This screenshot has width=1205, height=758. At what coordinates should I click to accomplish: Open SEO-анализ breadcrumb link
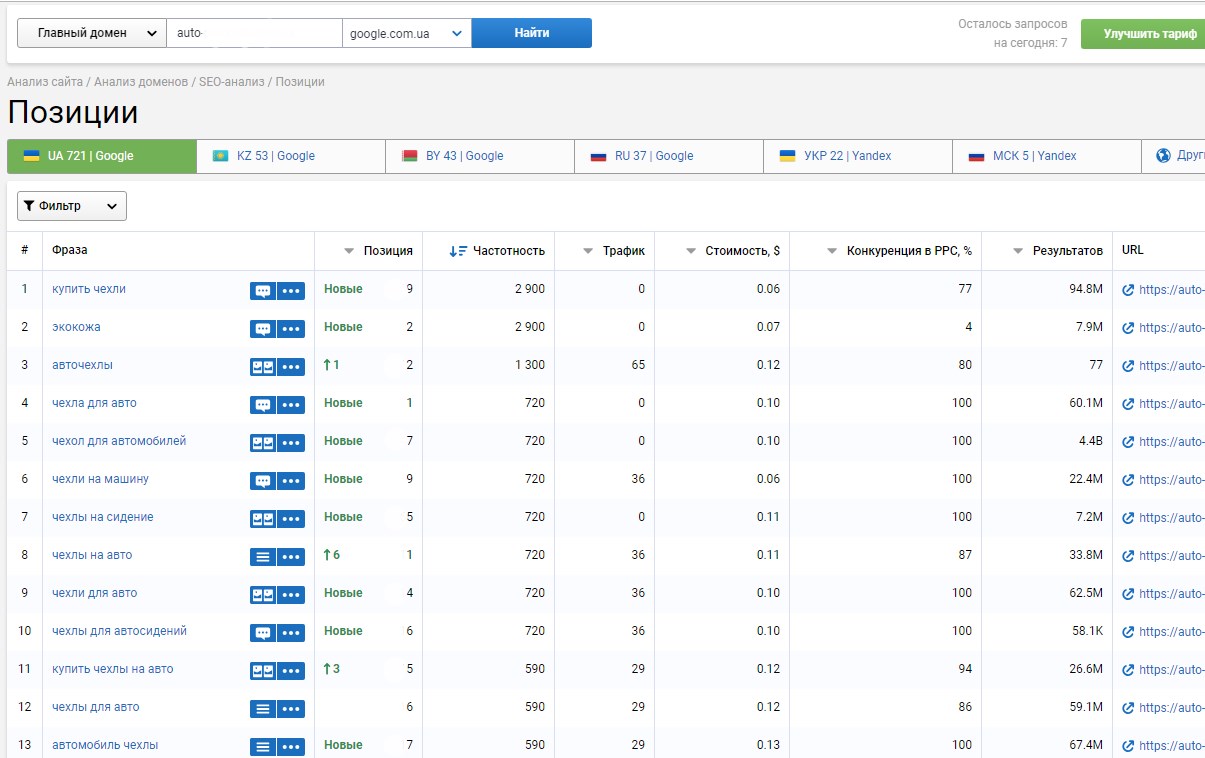[x=232, y=82]
